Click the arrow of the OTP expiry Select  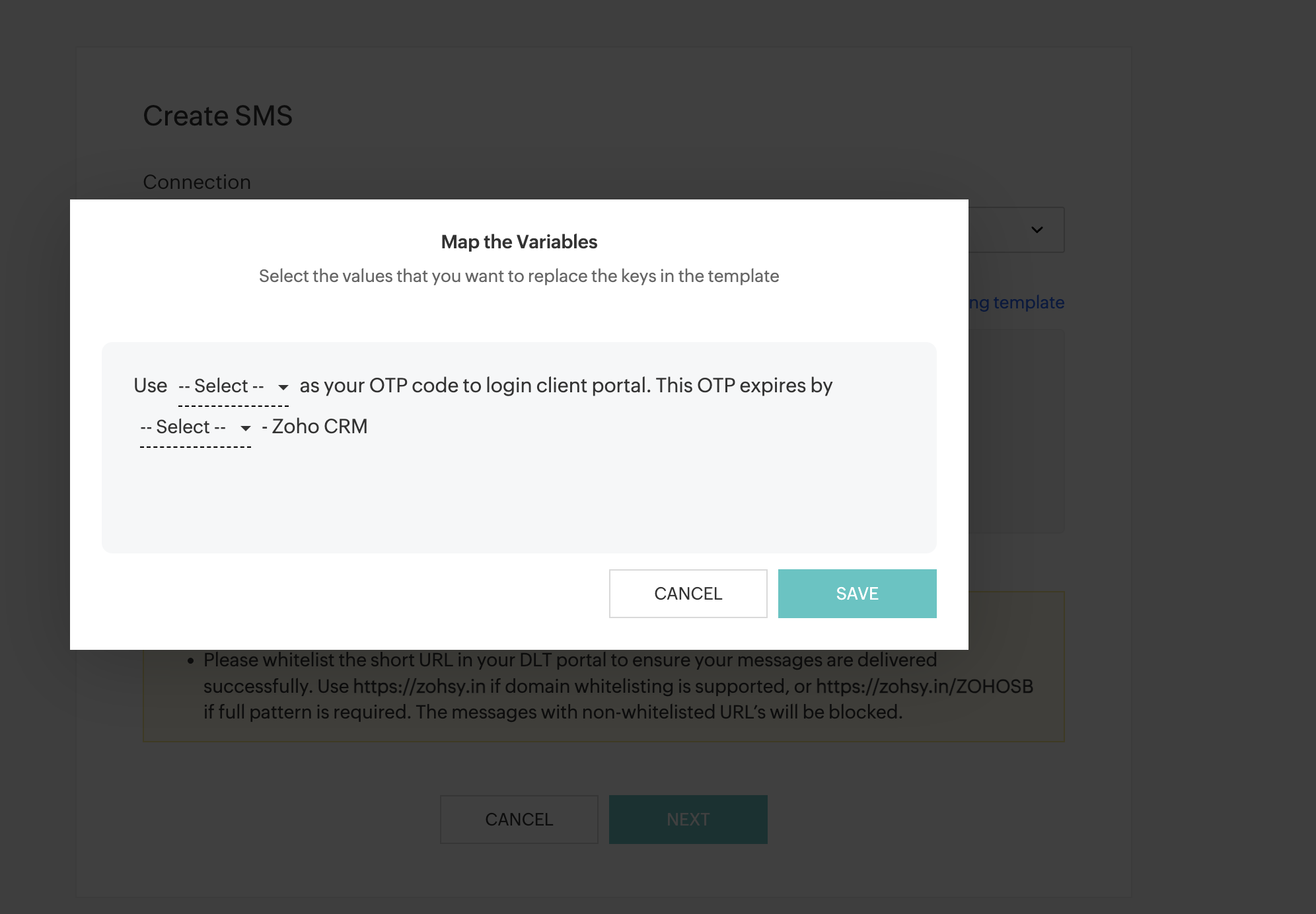(x=246, y=428)
